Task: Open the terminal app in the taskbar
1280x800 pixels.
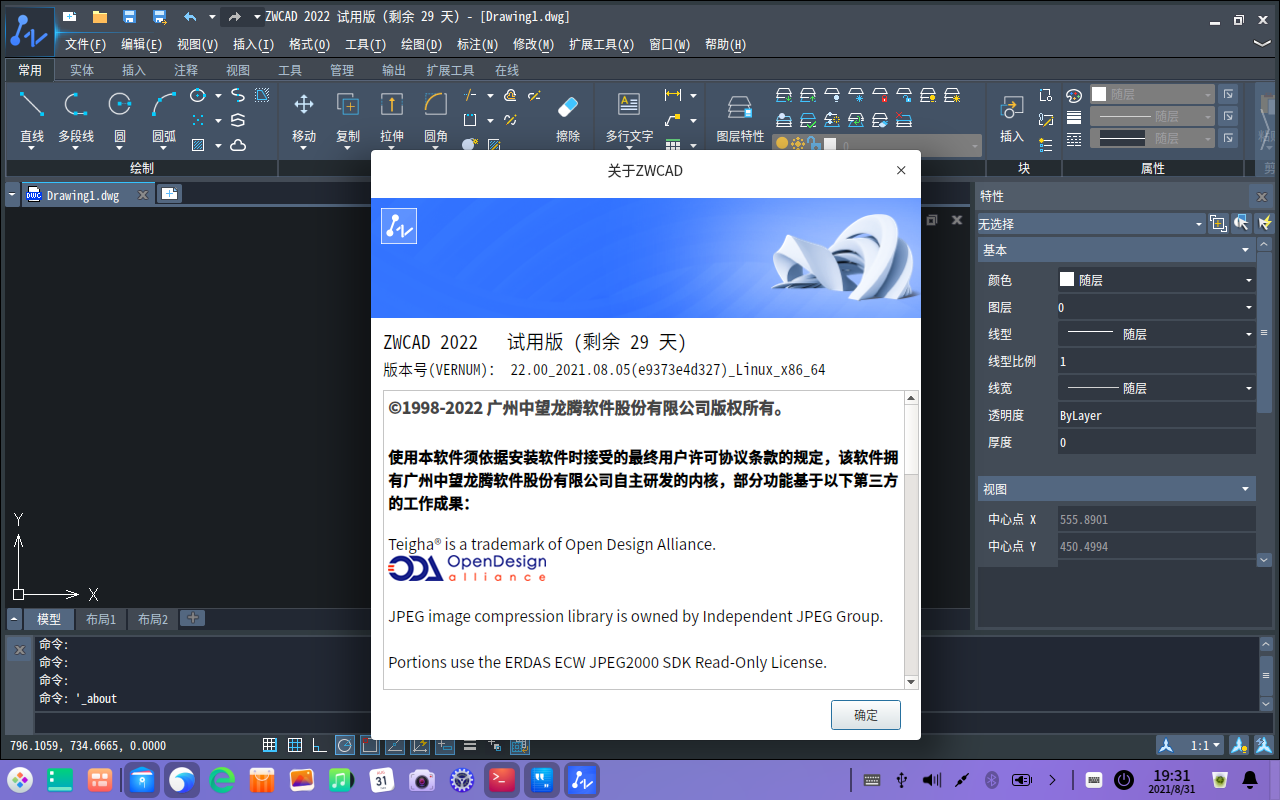Action: coord(502,779)
